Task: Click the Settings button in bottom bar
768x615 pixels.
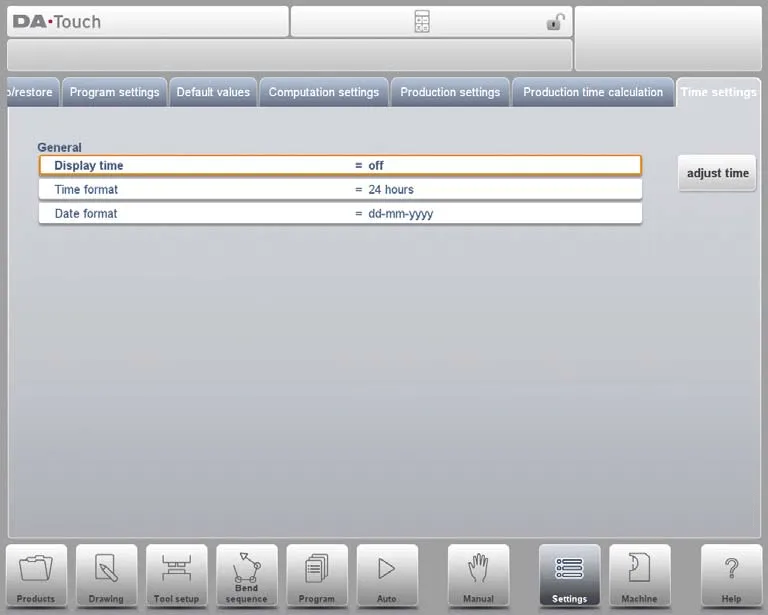Action: [x=569, y=574]
